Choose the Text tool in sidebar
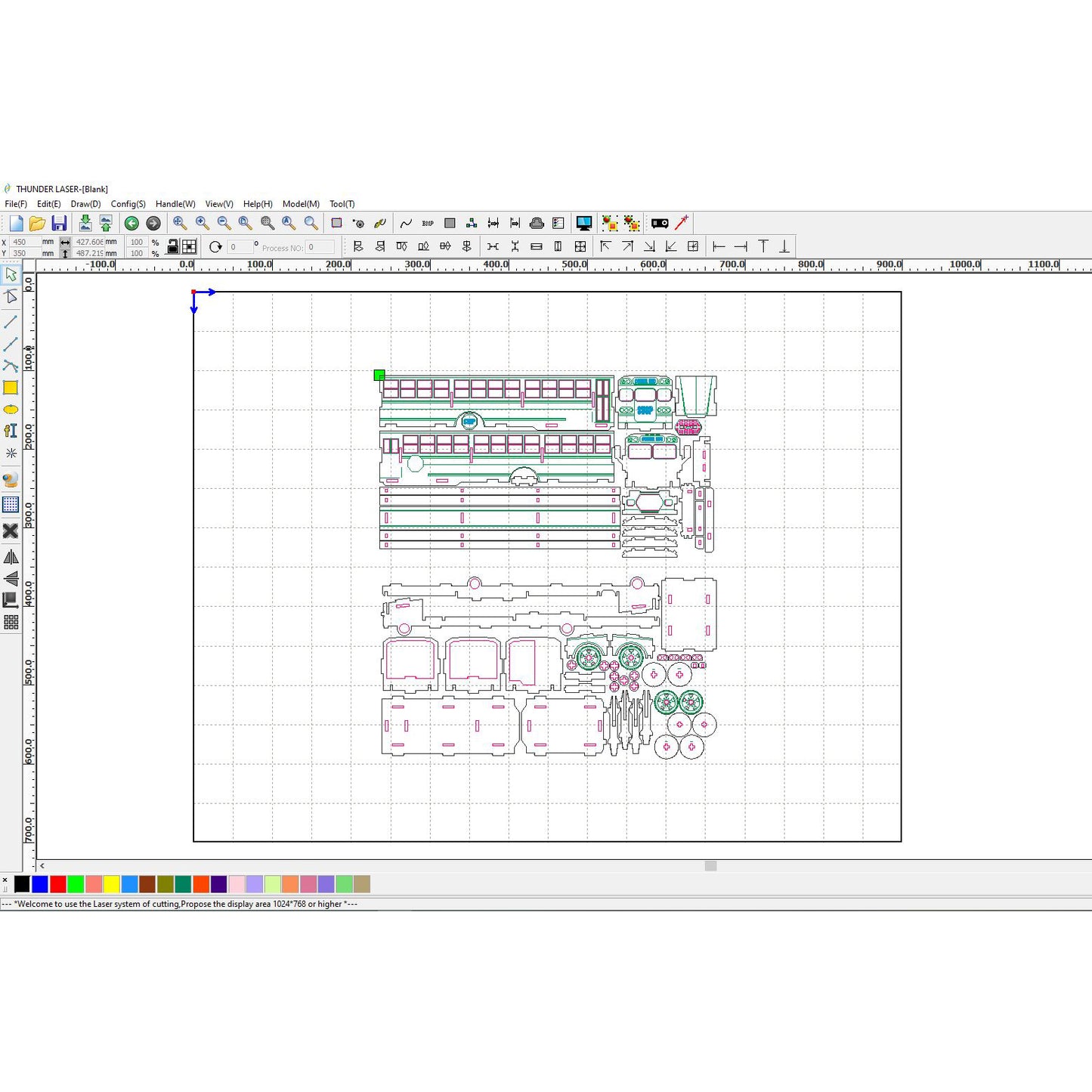The height and width of the screenshot is (1092, 1092). tap(11, 431)
